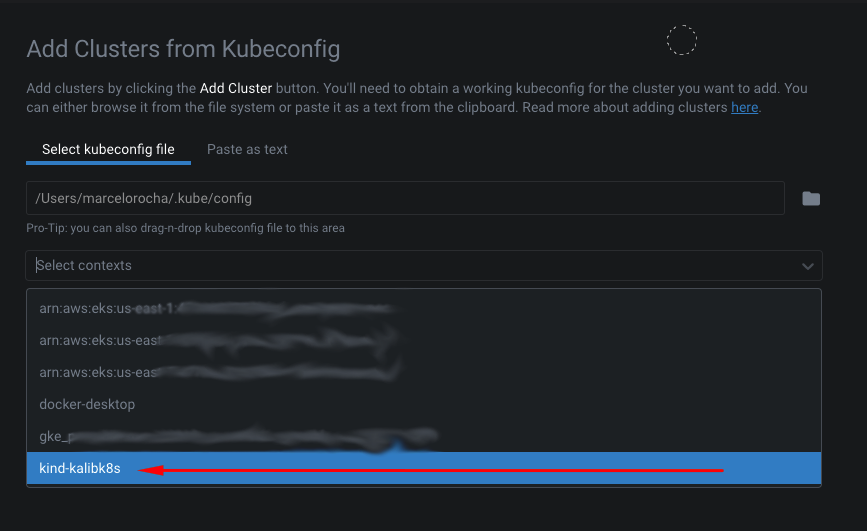Open the Paste as text tab
The image size is (867, 531).
[247, 149]
